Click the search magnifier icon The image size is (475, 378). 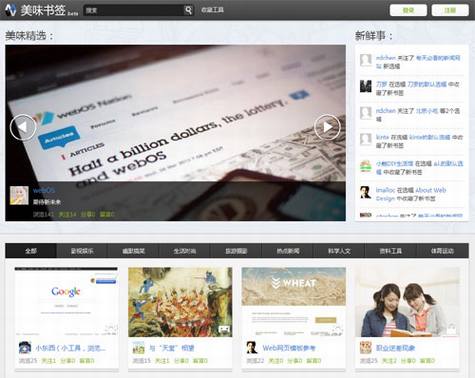coord(188,10)
